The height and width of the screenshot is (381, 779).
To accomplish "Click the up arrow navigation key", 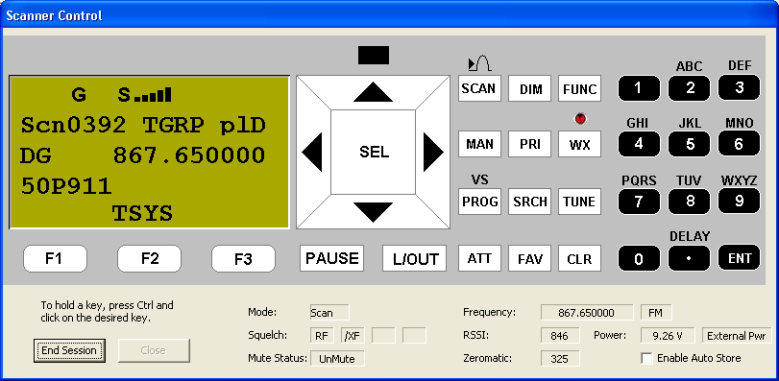I will 373,92.
